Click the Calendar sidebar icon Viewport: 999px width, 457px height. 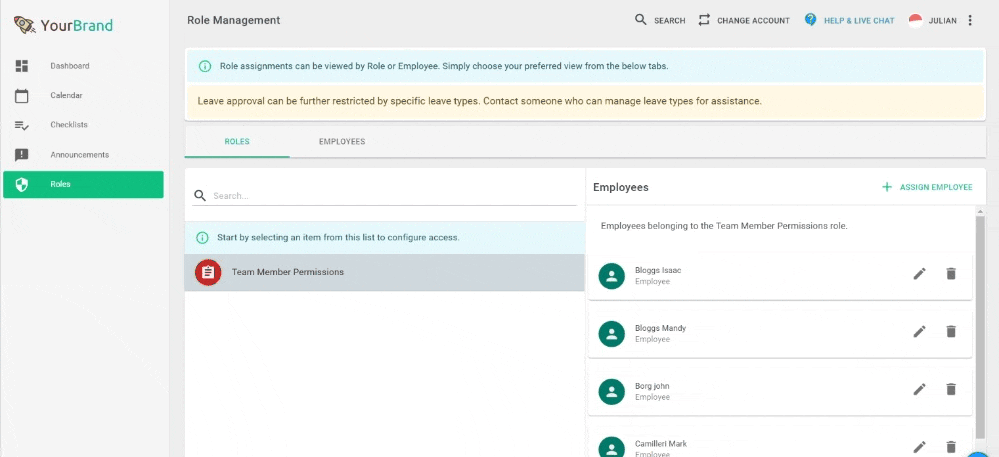[x=22, y=96]
